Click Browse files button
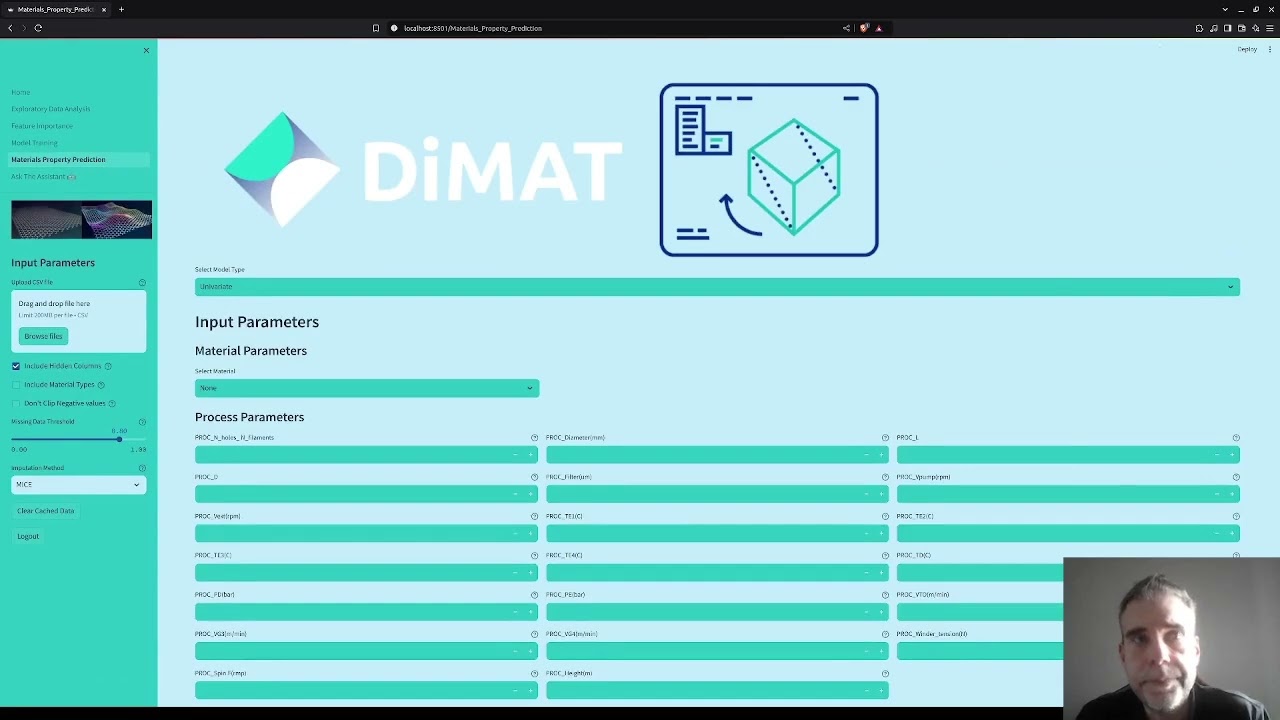 click(x=43, y=336)
